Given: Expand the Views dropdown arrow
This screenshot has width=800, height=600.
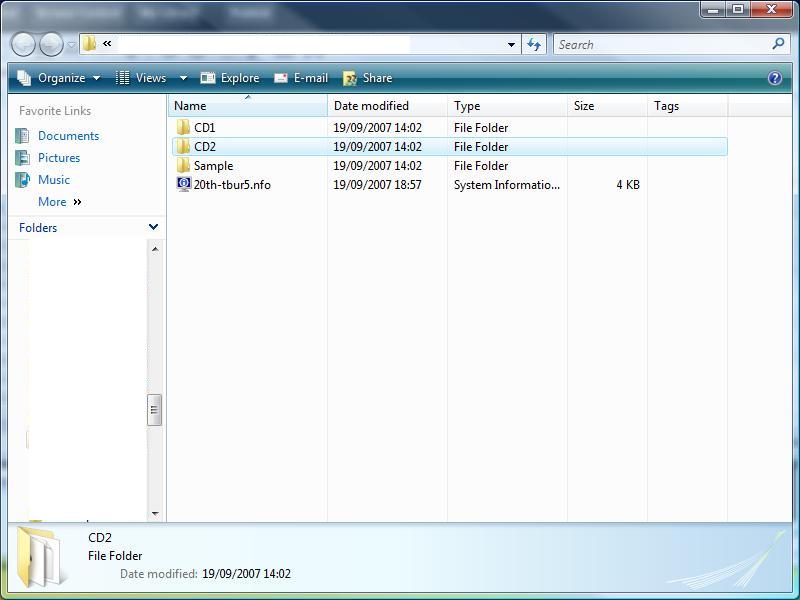Looking at the screenshot, I should tap(183, 78).
